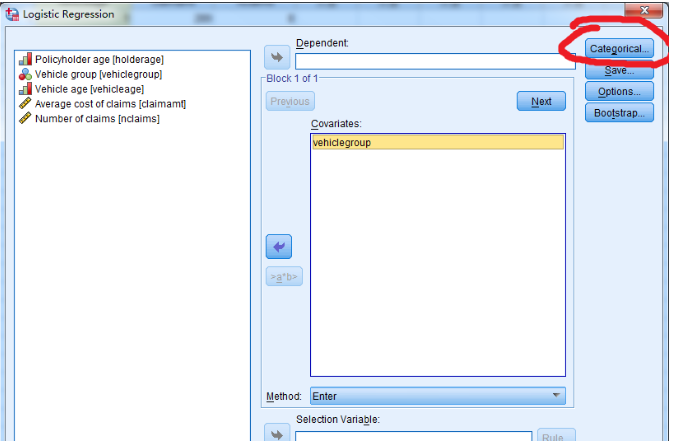Select the Average cost of claims scale icon
Viewport: 674px width, 441px height.
(26, 104)
